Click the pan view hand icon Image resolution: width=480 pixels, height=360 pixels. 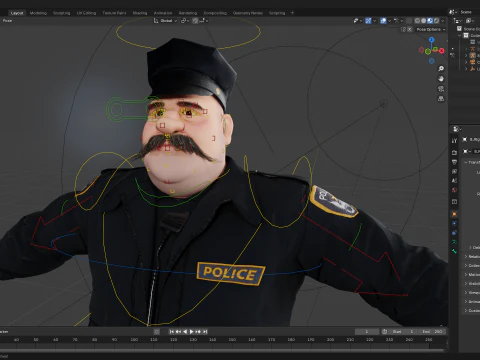click(441, 79)
